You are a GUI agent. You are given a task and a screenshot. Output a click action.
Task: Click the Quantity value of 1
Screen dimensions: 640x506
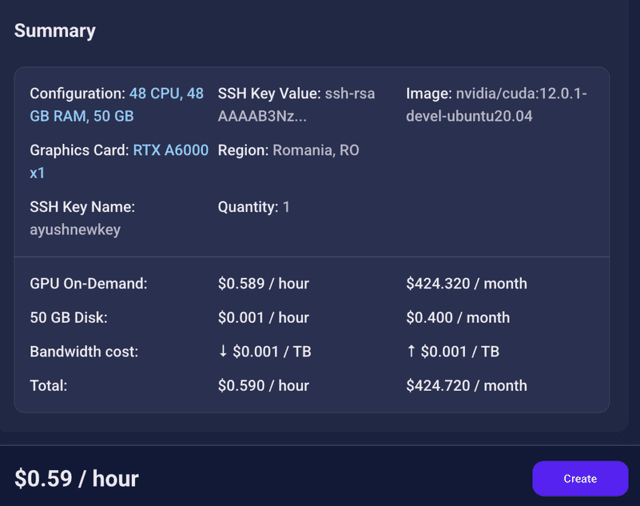[286, 207]
